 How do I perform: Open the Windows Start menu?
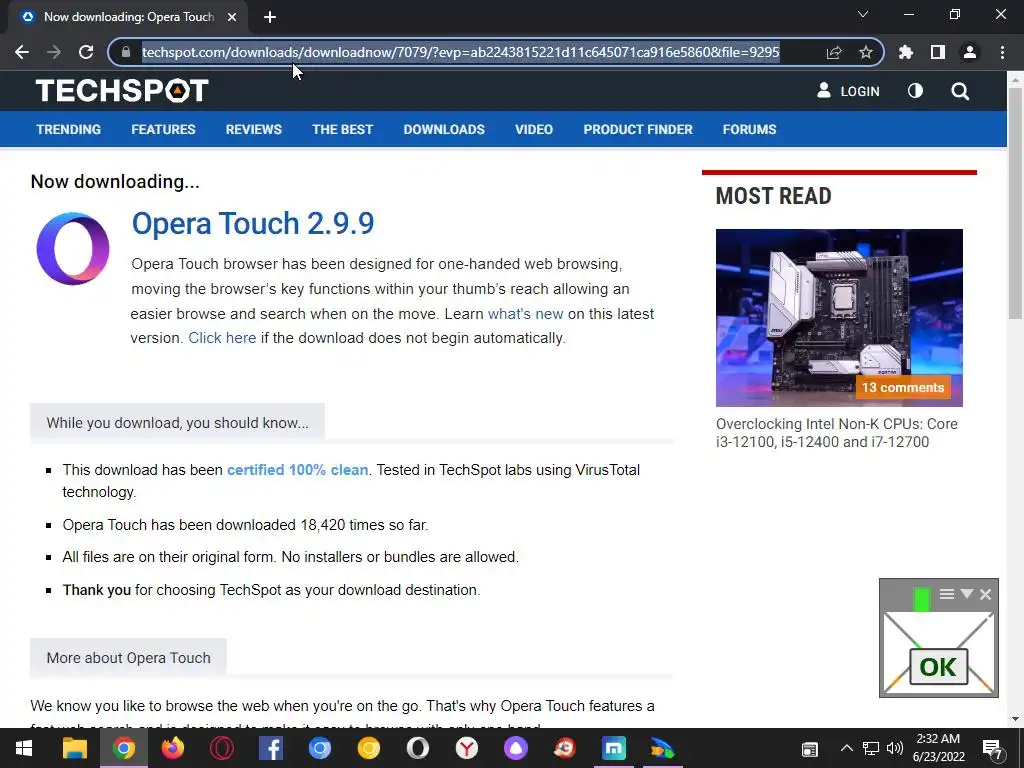[x=24, y=748]
